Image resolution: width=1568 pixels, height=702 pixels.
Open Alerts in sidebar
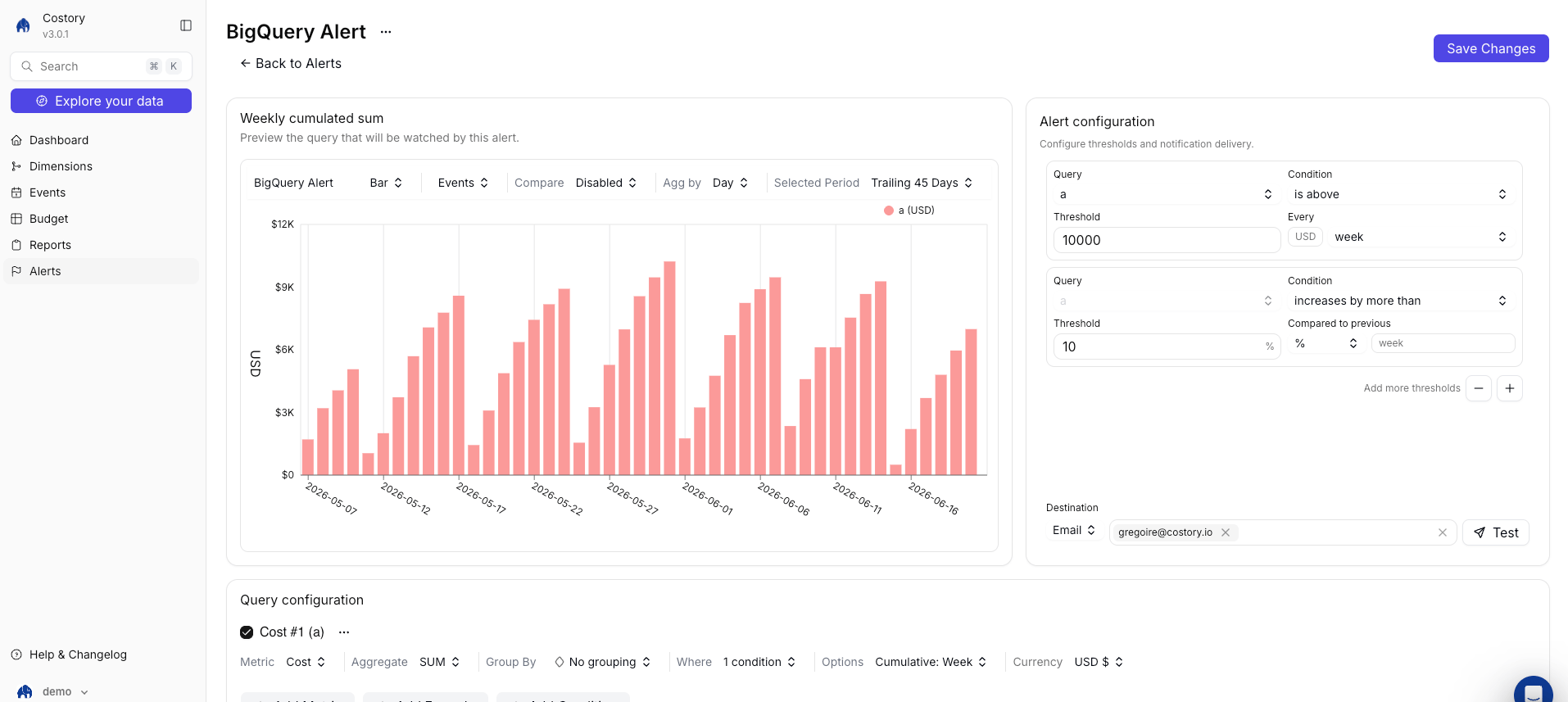(x=101, y=271)
